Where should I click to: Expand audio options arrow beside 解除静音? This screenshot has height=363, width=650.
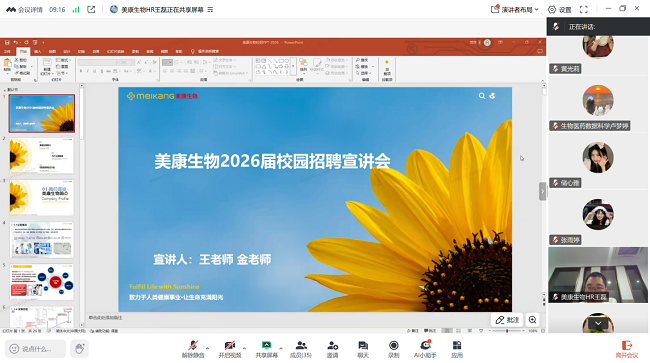[x=207, y=348]
